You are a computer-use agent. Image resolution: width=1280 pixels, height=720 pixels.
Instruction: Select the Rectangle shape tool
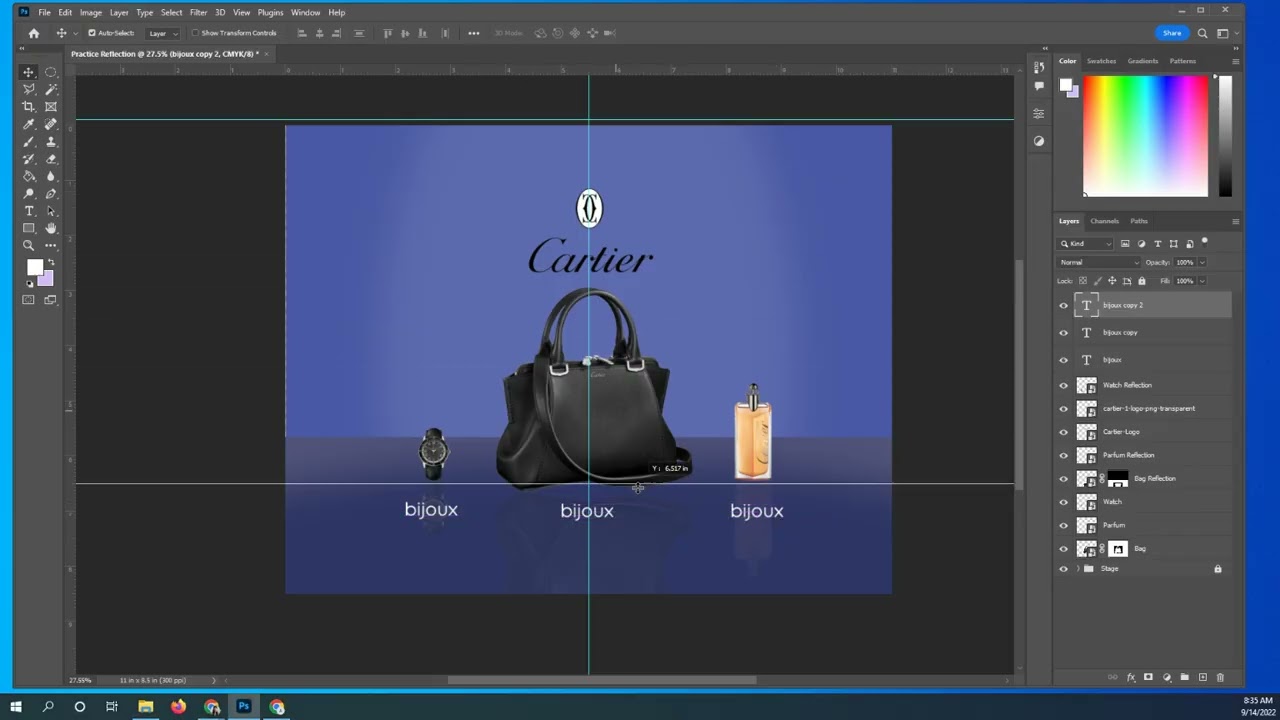click(x=28, y=228)
